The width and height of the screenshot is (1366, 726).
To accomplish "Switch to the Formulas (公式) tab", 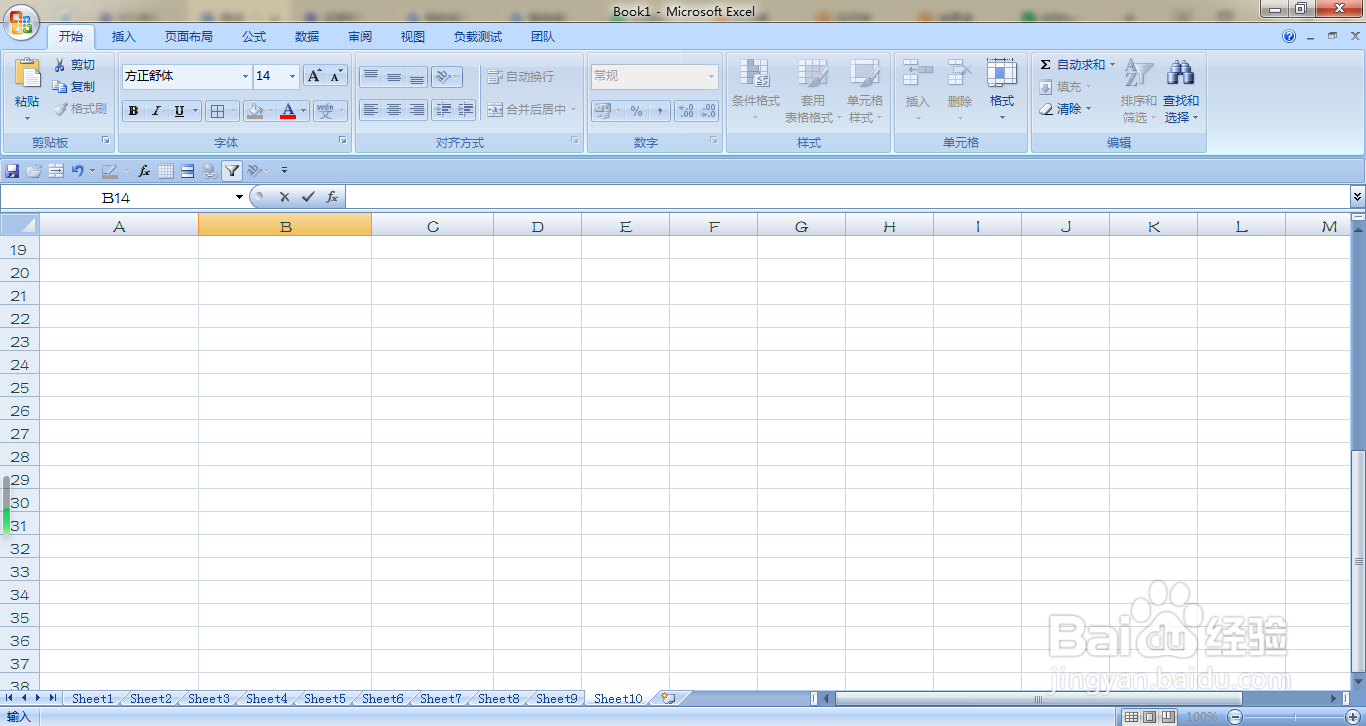I will (254, 37).
